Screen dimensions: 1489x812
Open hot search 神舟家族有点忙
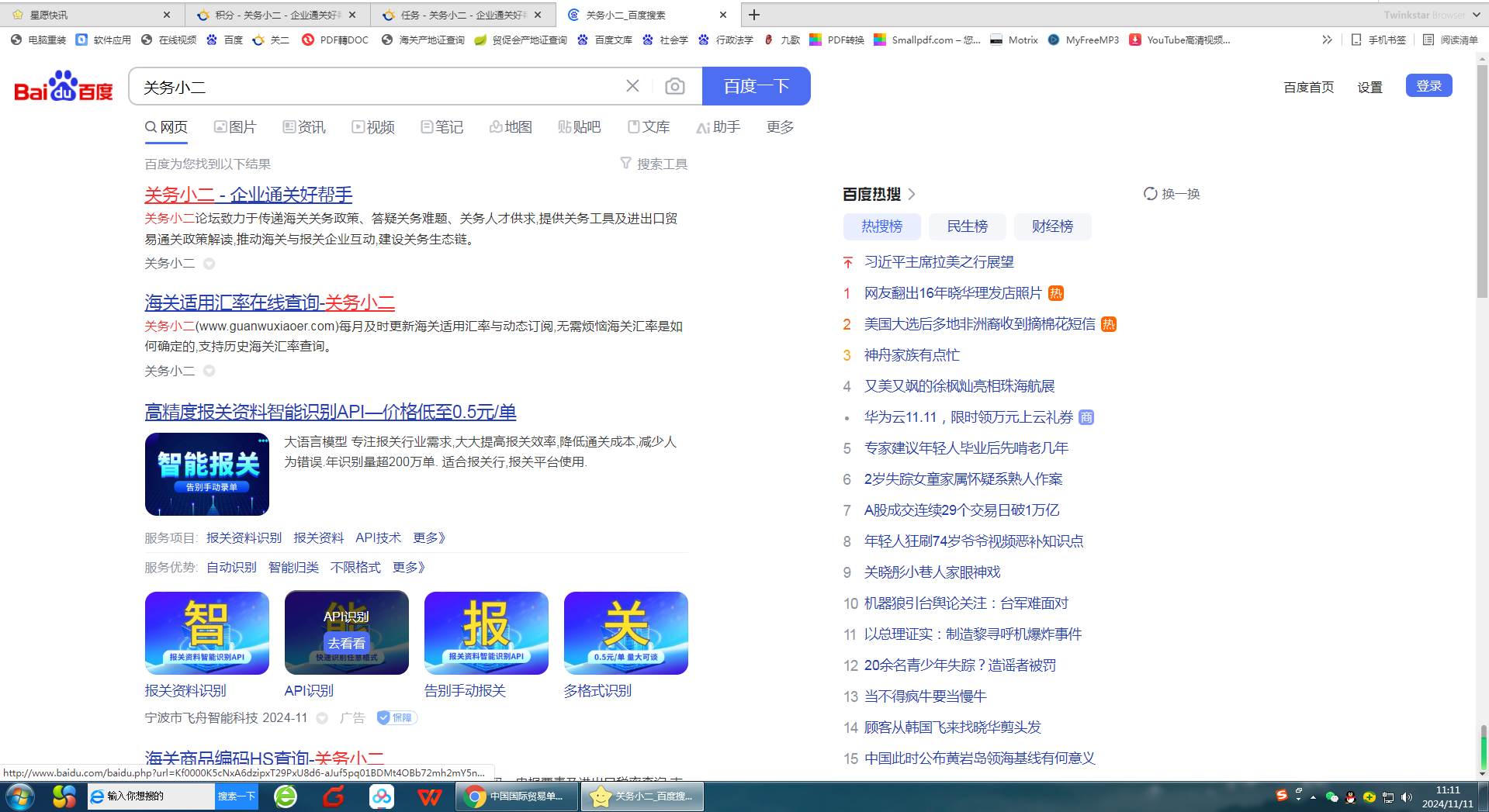(912, 355)
